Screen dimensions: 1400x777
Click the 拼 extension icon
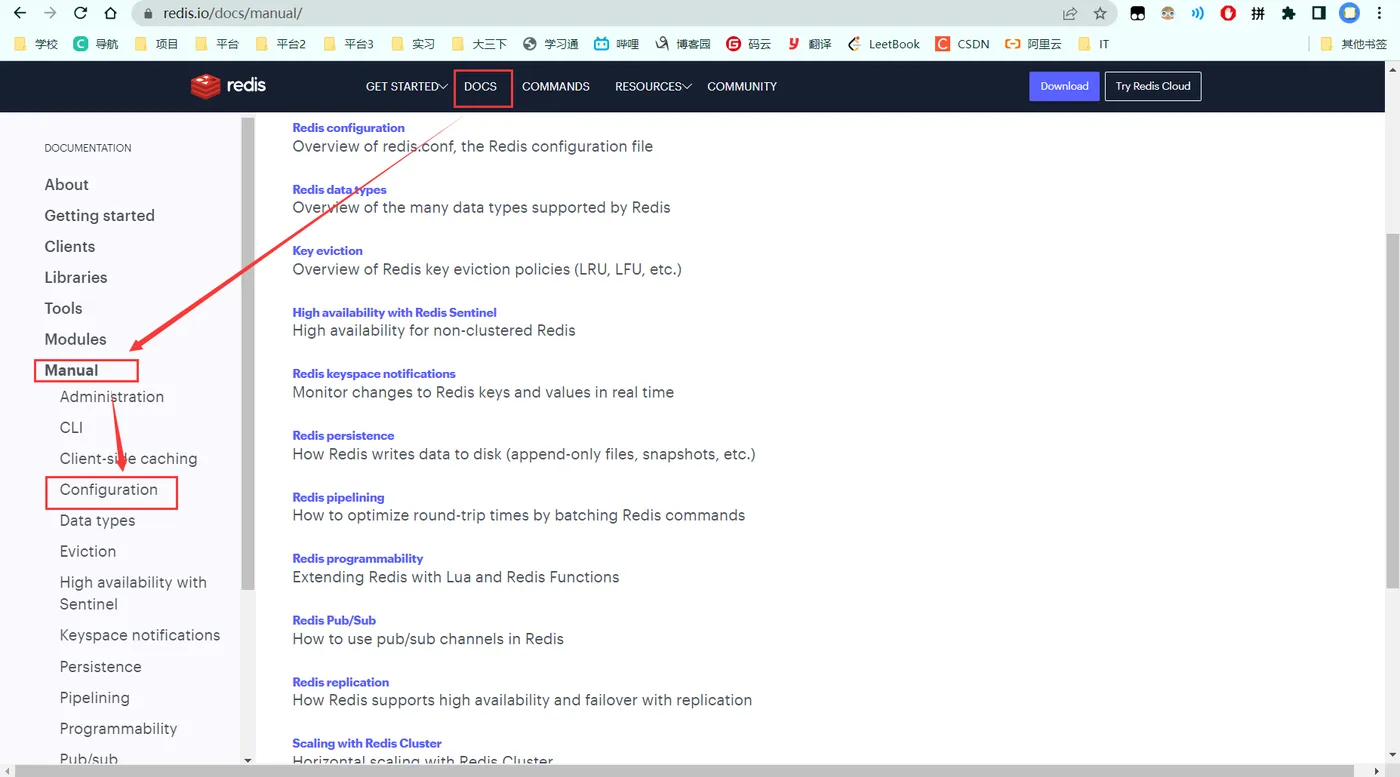[1258, 14]
